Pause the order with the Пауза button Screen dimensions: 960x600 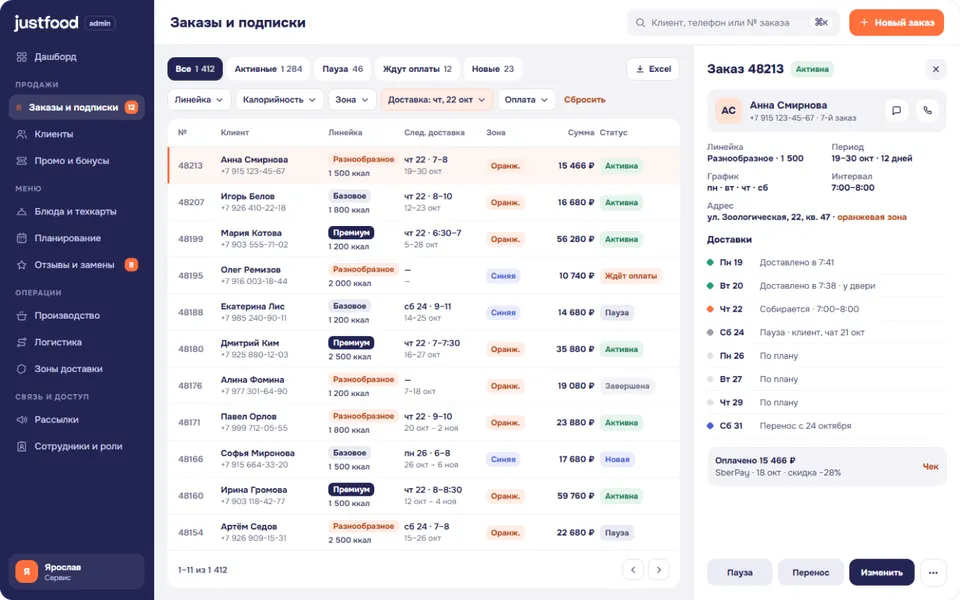(x=740, y=572)
